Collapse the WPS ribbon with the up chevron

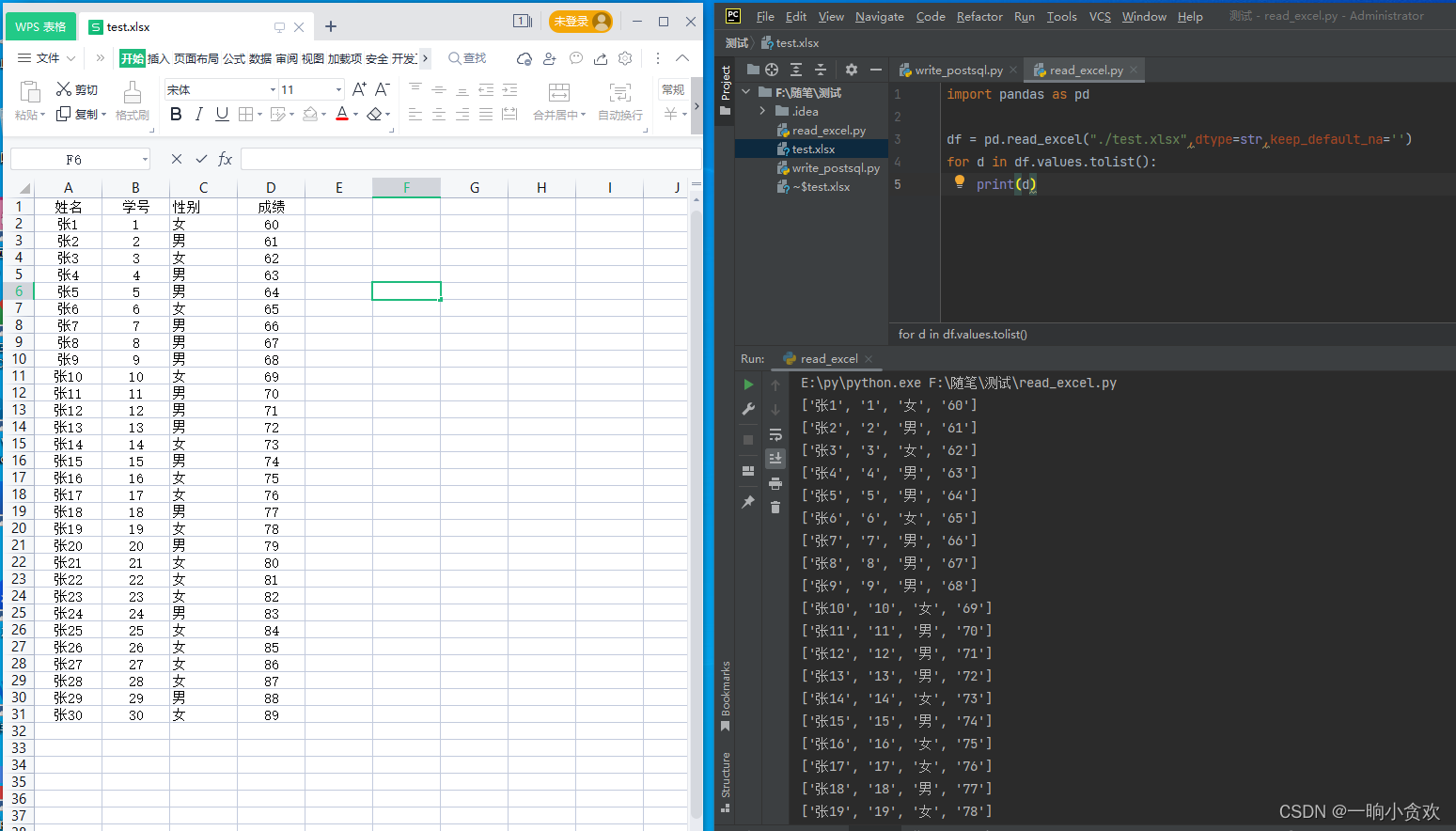click(682, 58)
